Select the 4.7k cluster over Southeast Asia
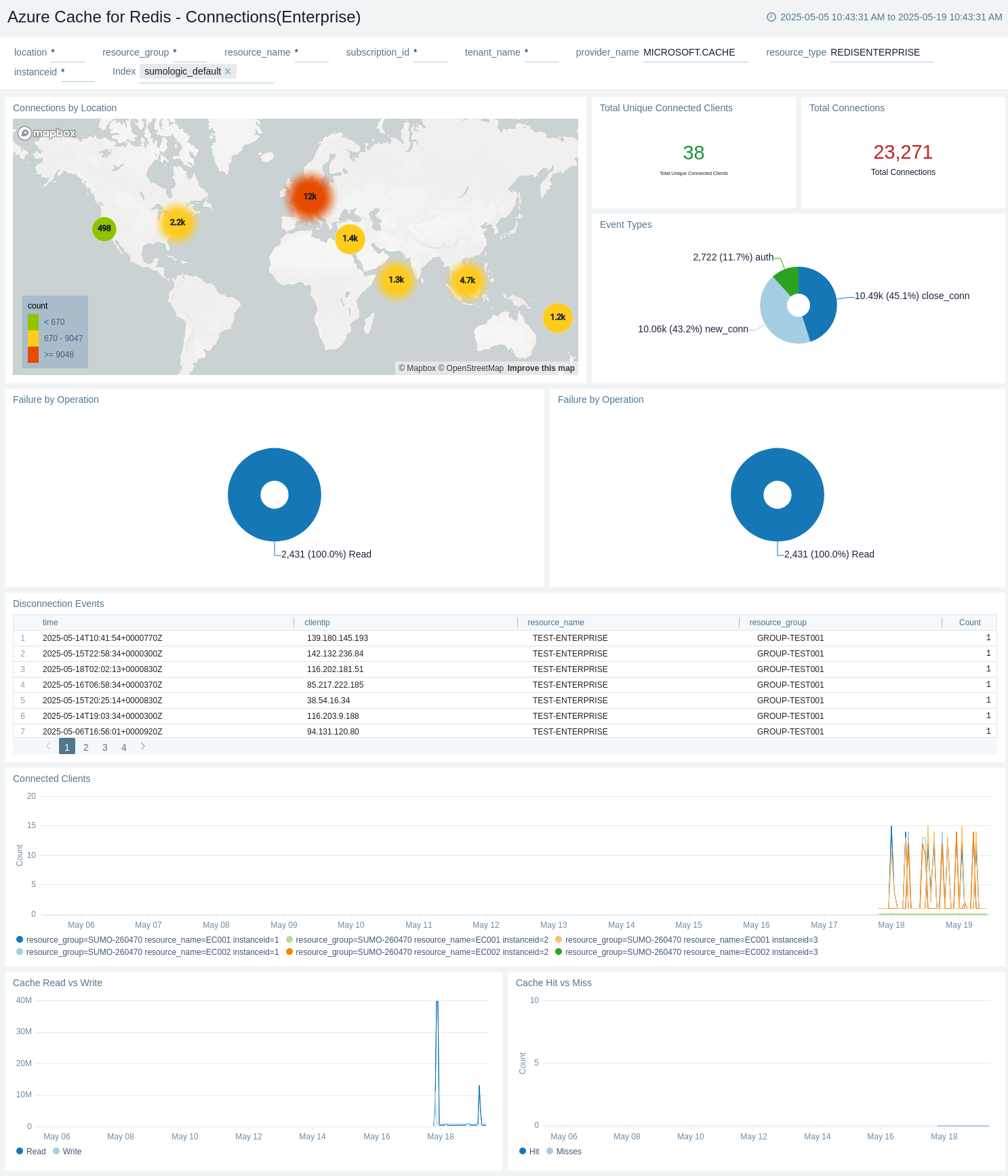The width and height of the screenshot is (1008, 1176). click(468, 280)
